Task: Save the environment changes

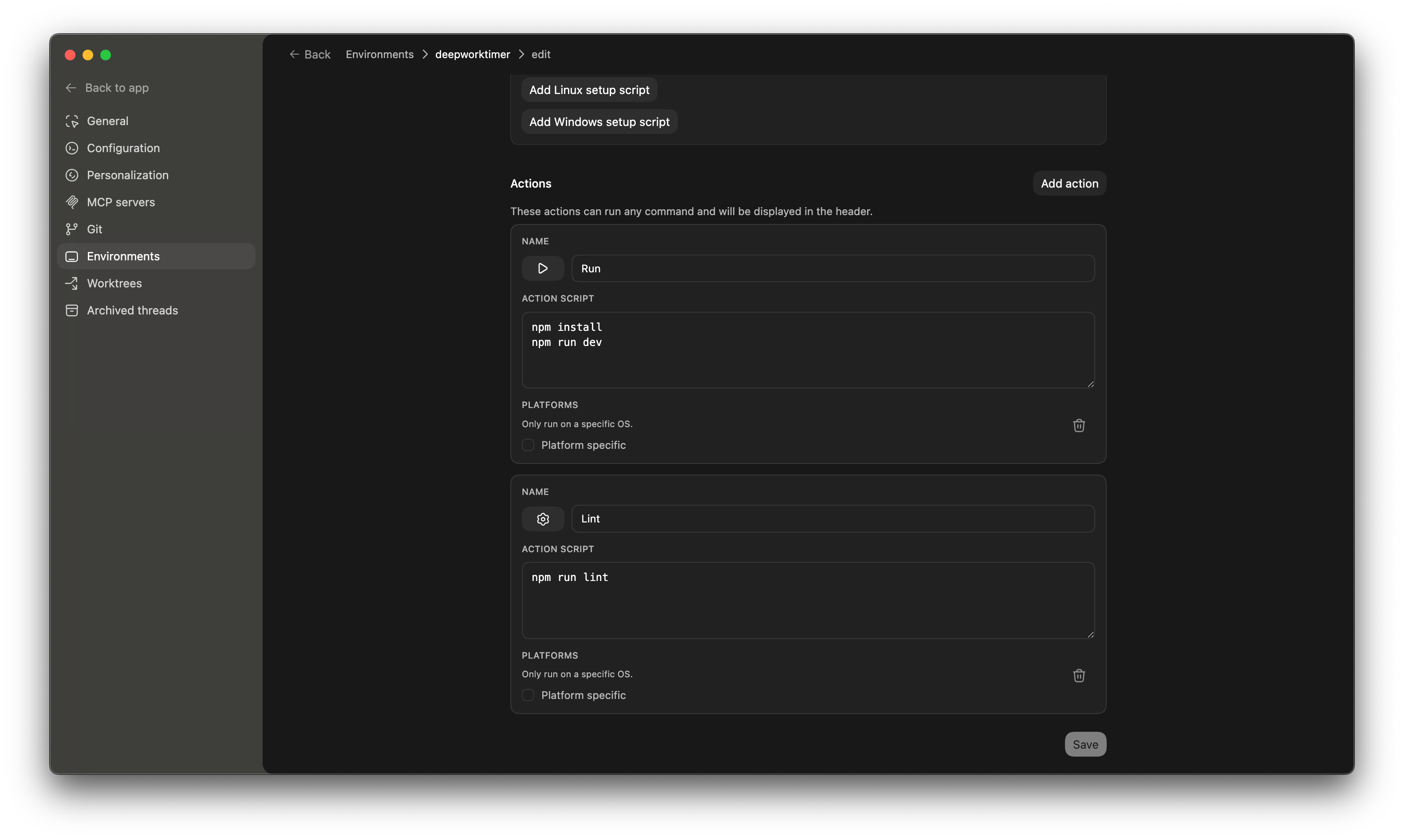Action: [1085, 744]
